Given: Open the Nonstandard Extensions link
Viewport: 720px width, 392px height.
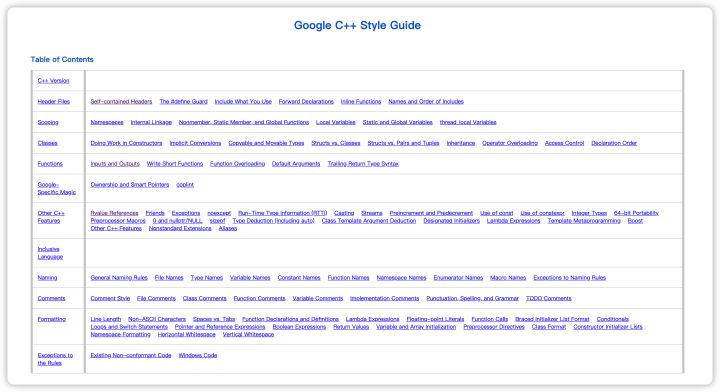Looking at the screenshot, I should pyautogui.click(x=180, y=228).
